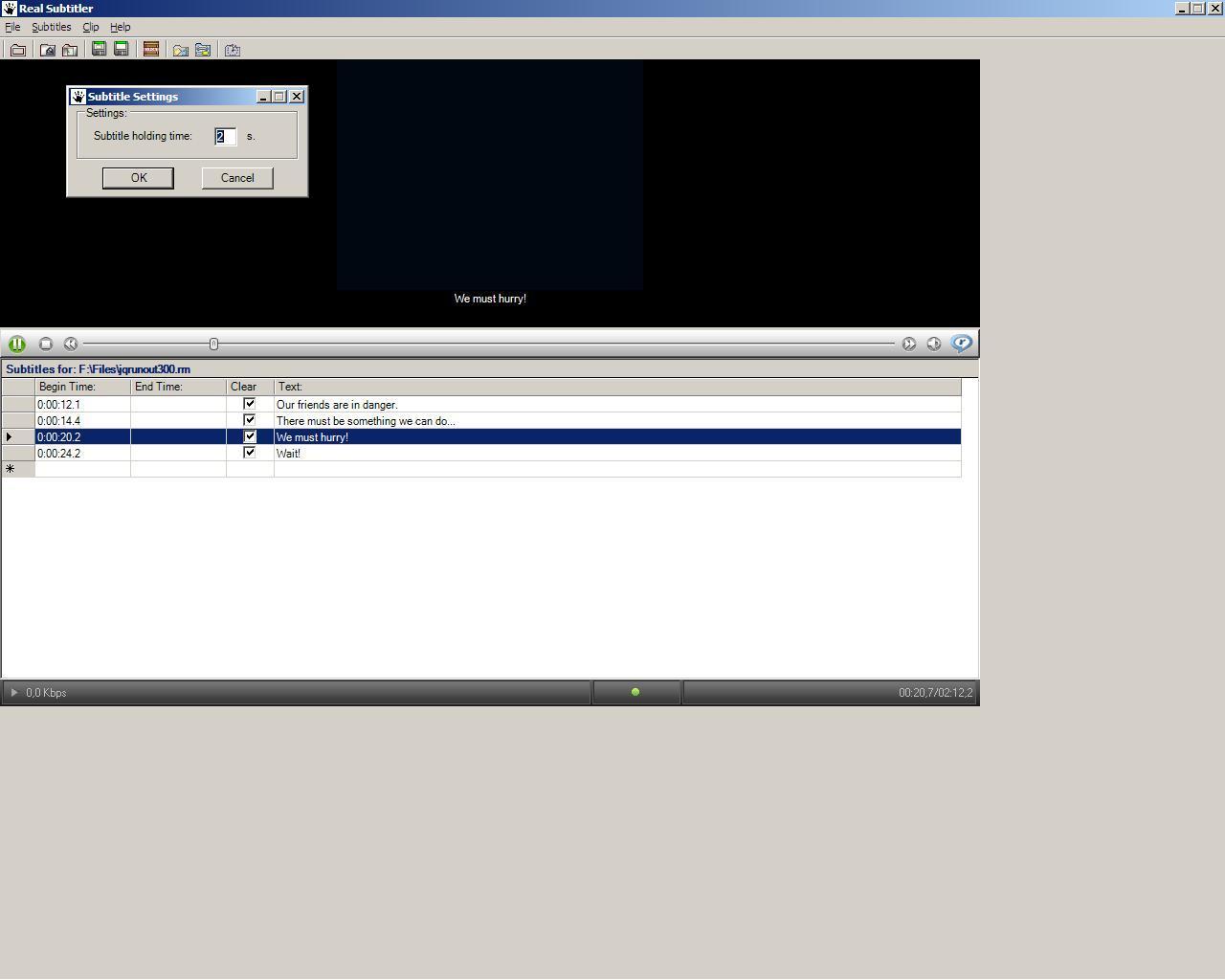Click the folder with yellow tag toolbar icon
1225x980 pixels.
pyautogui.click(x=180, y=50)
